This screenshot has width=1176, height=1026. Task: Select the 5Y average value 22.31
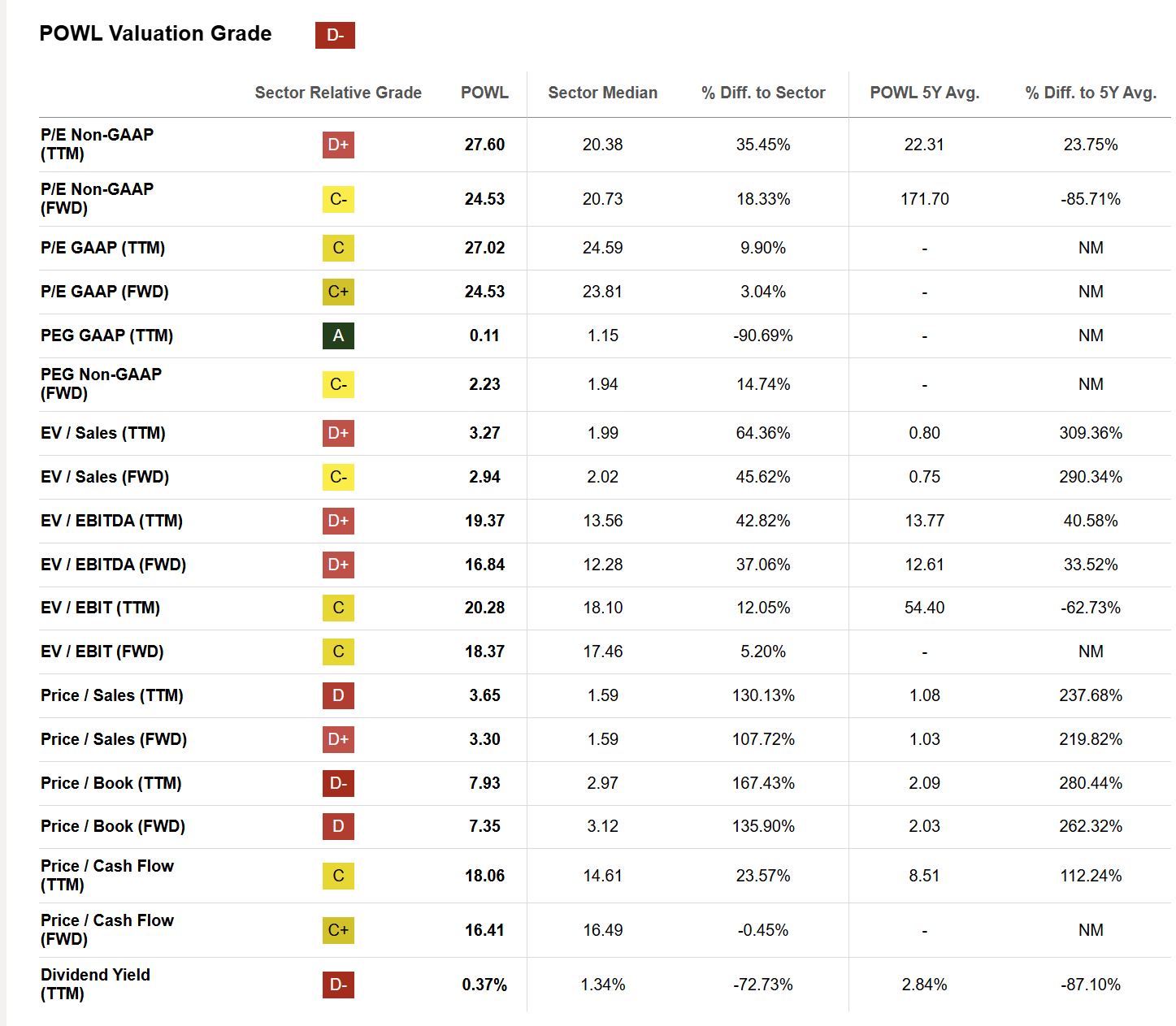925,145
